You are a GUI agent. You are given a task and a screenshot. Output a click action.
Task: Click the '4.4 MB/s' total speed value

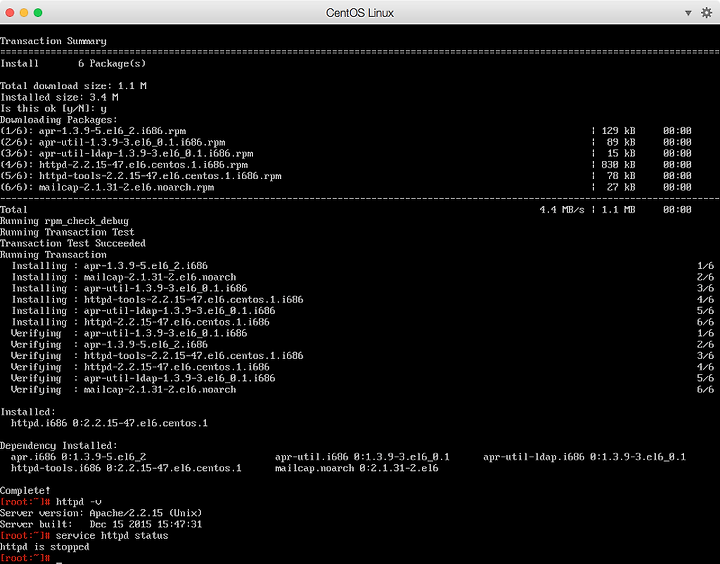(562, 210)
